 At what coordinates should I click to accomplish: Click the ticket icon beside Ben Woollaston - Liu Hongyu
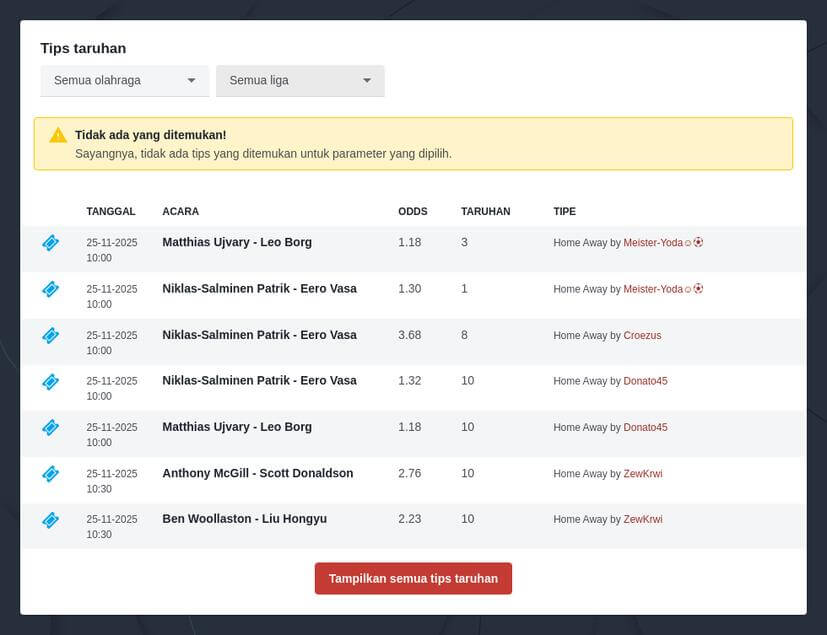click(50, 520)
